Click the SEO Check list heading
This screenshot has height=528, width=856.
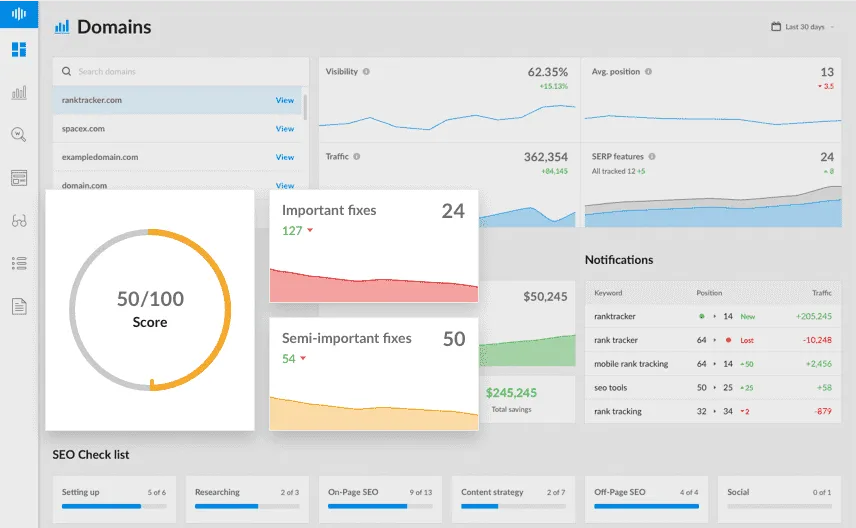tap(91, 455)
